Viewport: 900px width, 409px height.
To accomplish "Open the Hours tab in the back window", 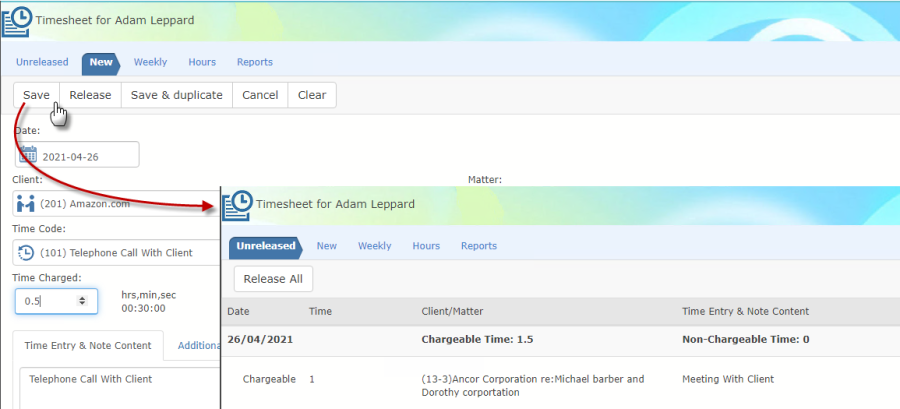I will point(202,62).
